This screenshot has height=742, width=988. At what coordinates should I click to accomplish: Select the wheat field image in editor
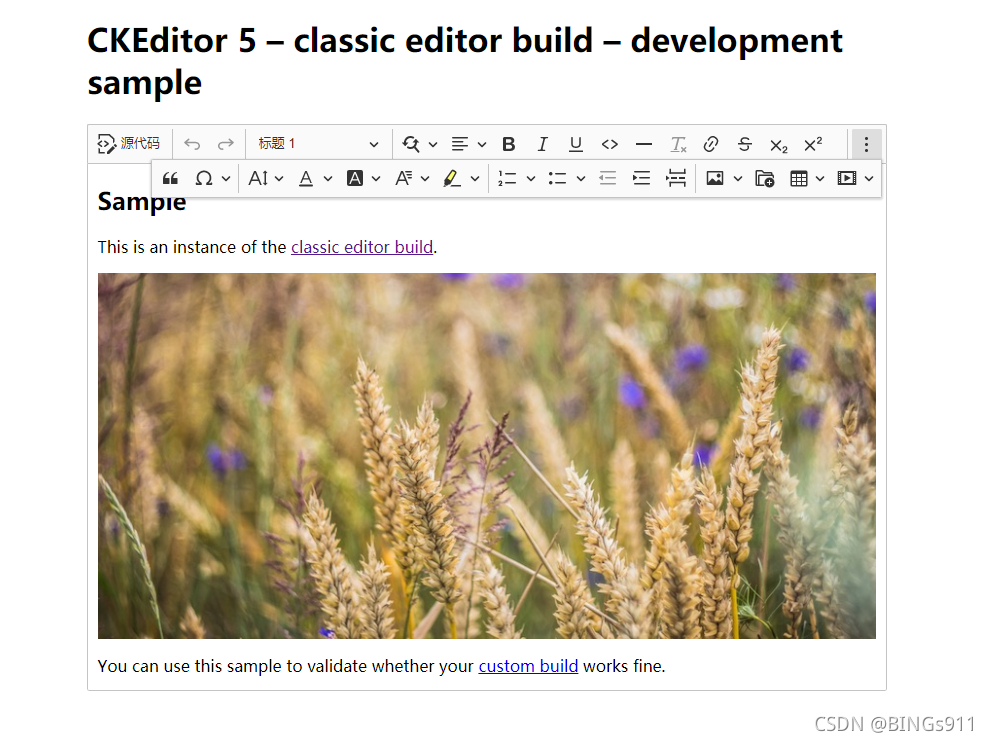[x=486, y=455]
